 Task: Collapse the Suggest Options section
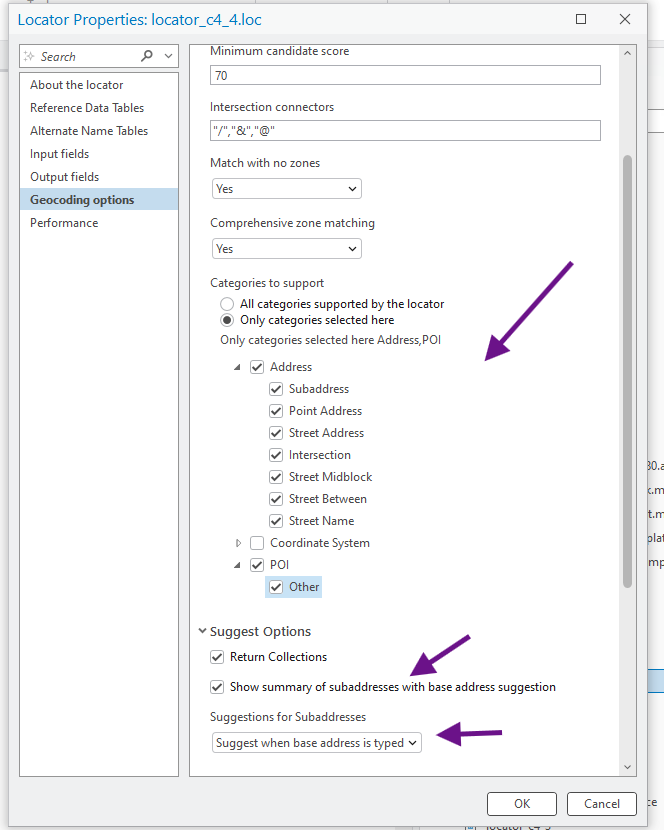(x=201, y=632)
